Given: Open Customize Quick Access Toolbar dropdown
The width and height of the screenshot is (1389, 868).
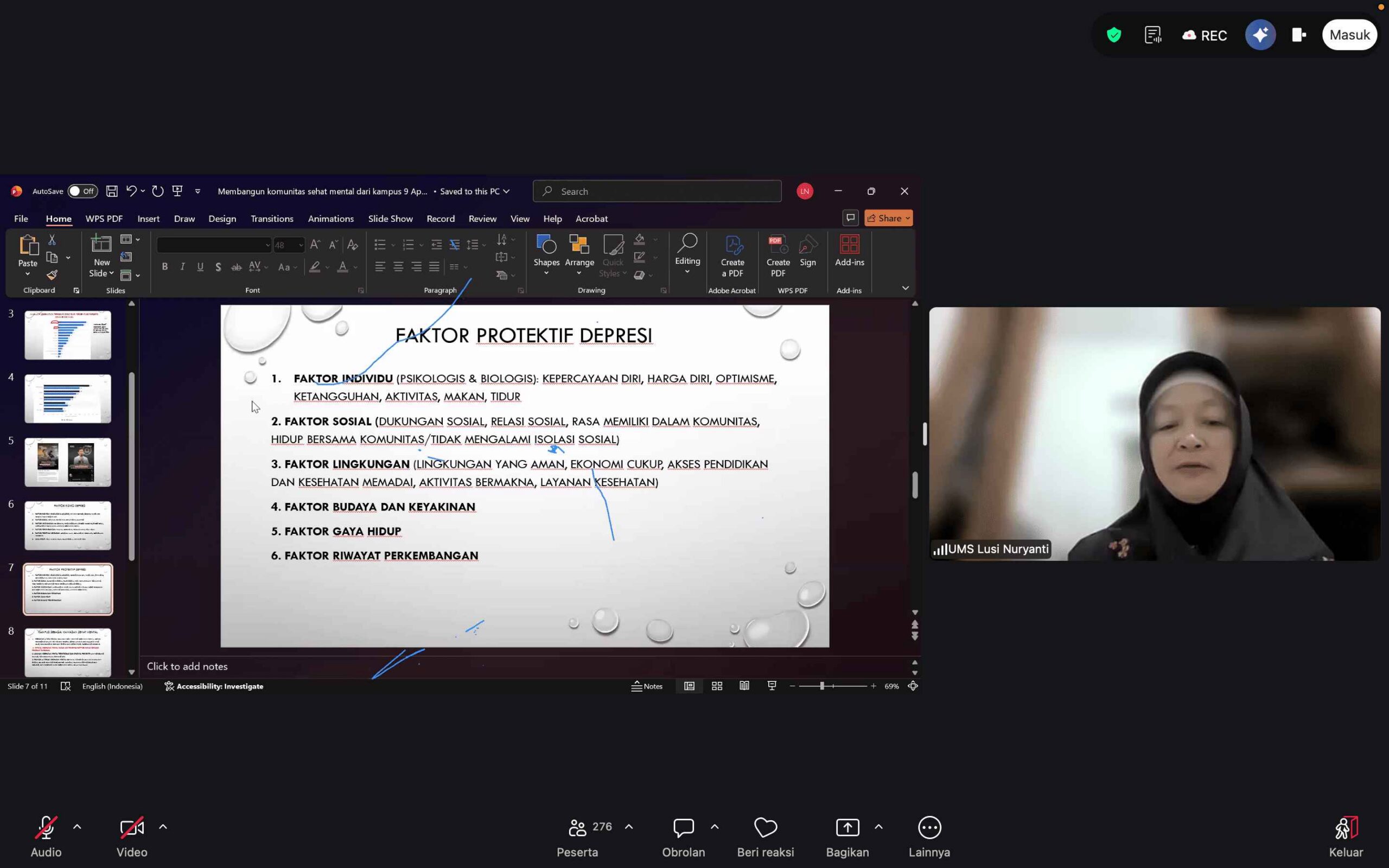Looking at the screenshot, I should click(197, 191).
